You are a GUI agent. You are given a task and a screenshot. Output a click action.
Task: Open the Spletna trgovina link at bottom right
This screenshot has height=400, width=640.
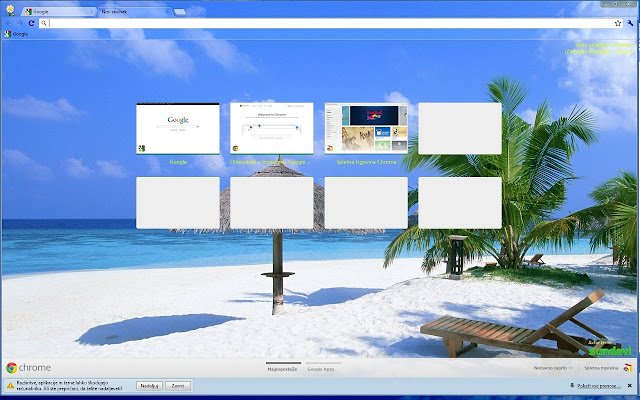click(601, 368)
